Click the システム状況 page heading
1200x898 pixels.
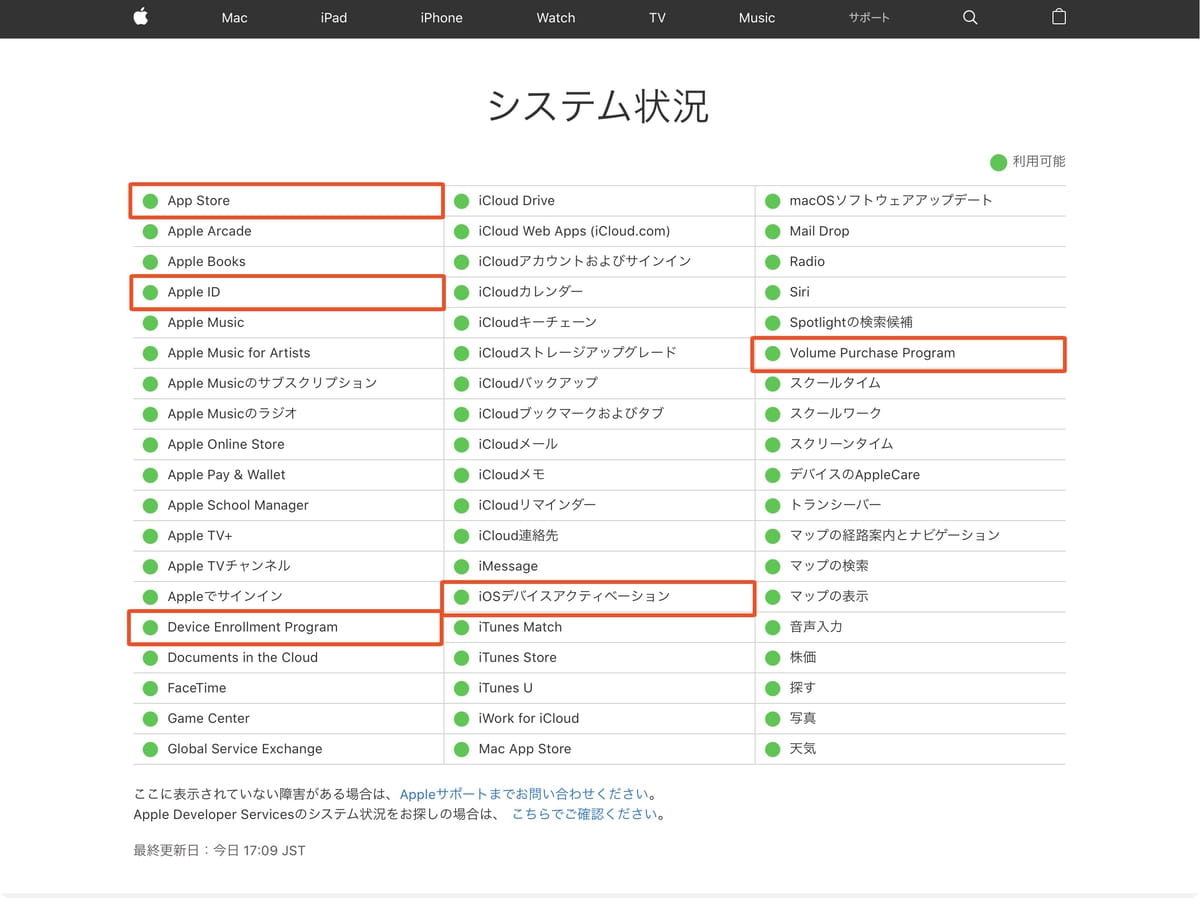(599, 106)
